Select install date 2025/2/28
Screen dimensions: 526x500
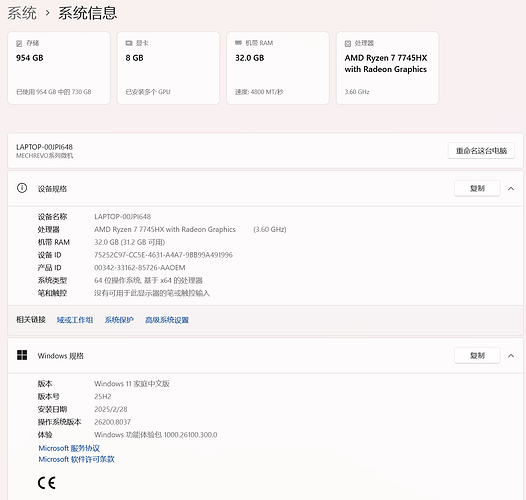111,409
